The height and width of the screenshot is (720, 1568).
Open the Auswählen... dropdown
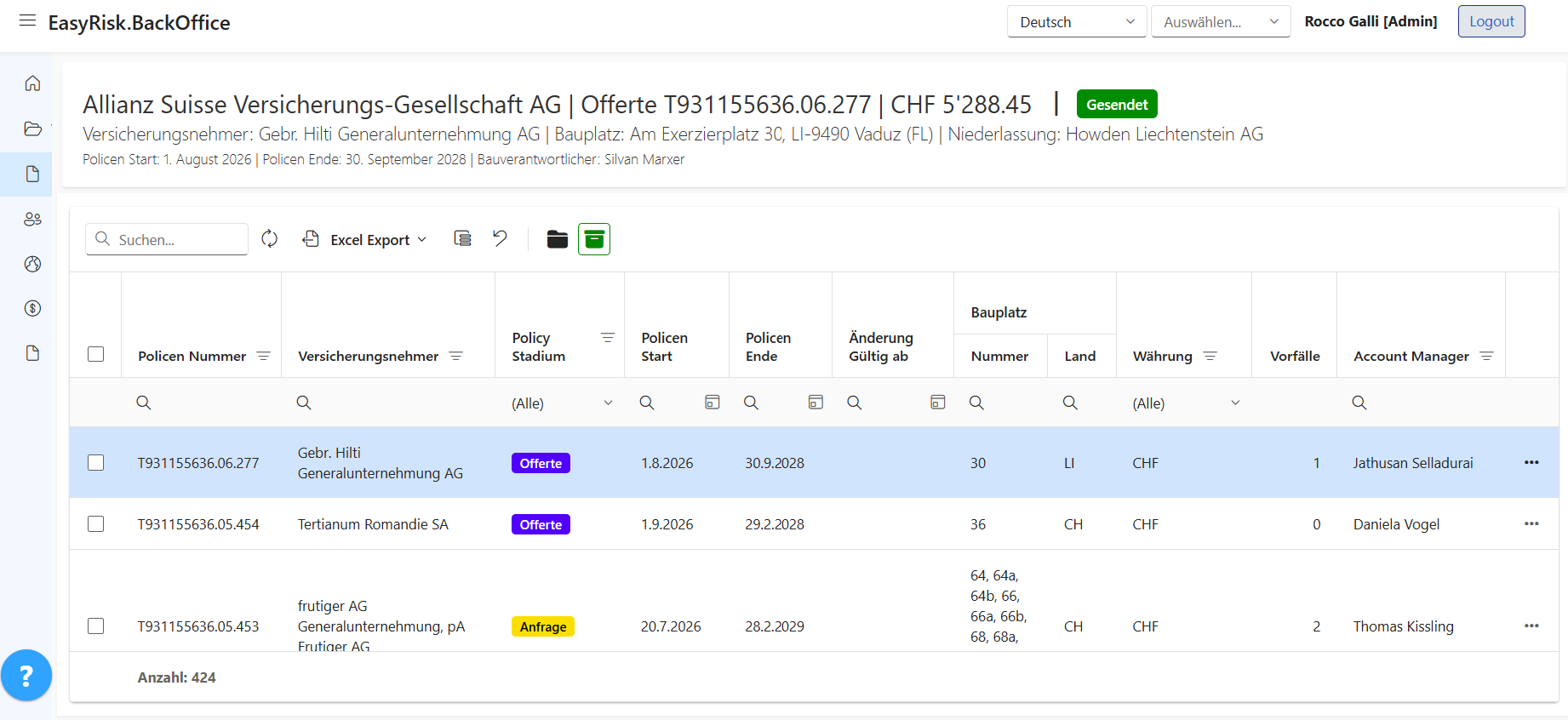point(1221,21)
